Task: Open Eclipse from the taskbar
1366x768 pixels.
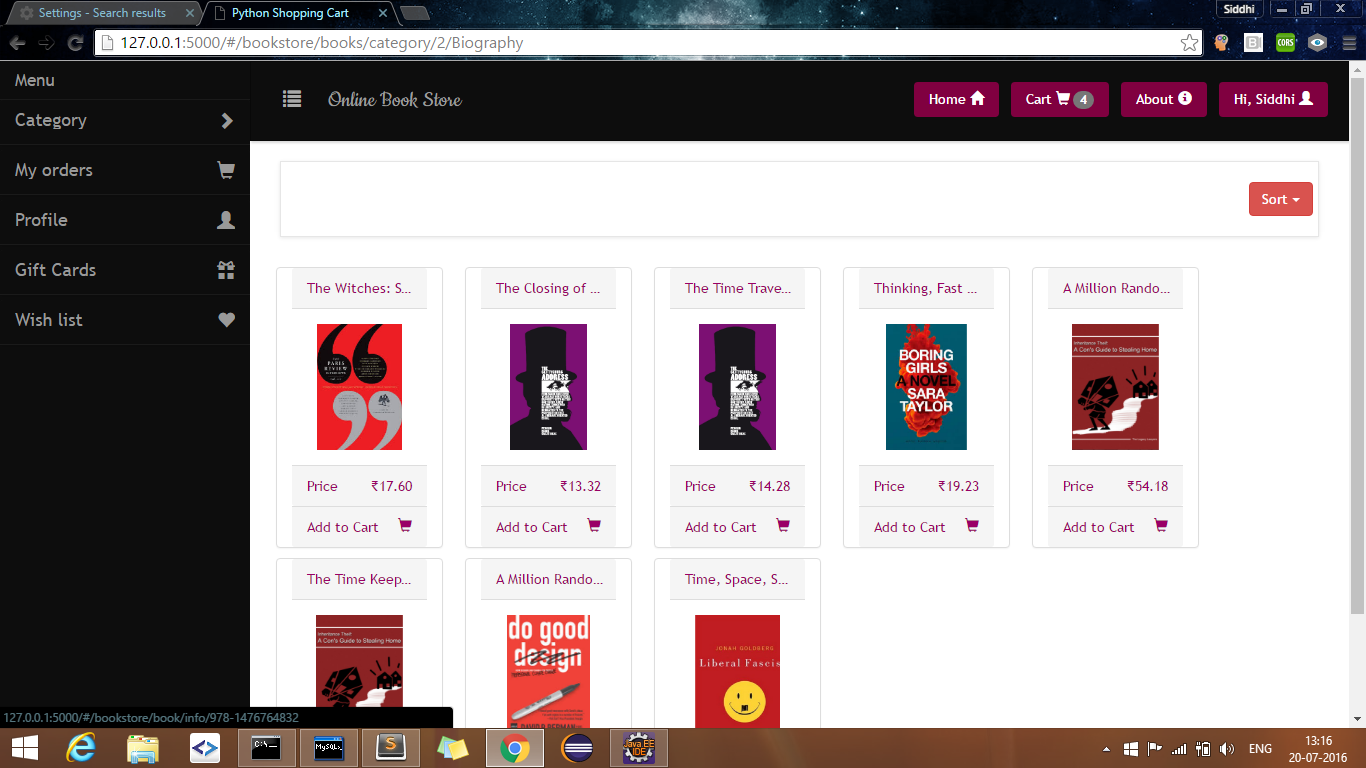Action: point(577,748)
